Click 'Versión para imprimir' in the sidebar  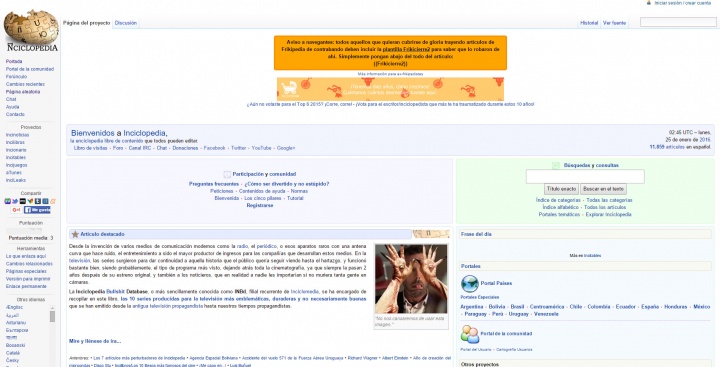coord(28,279)
